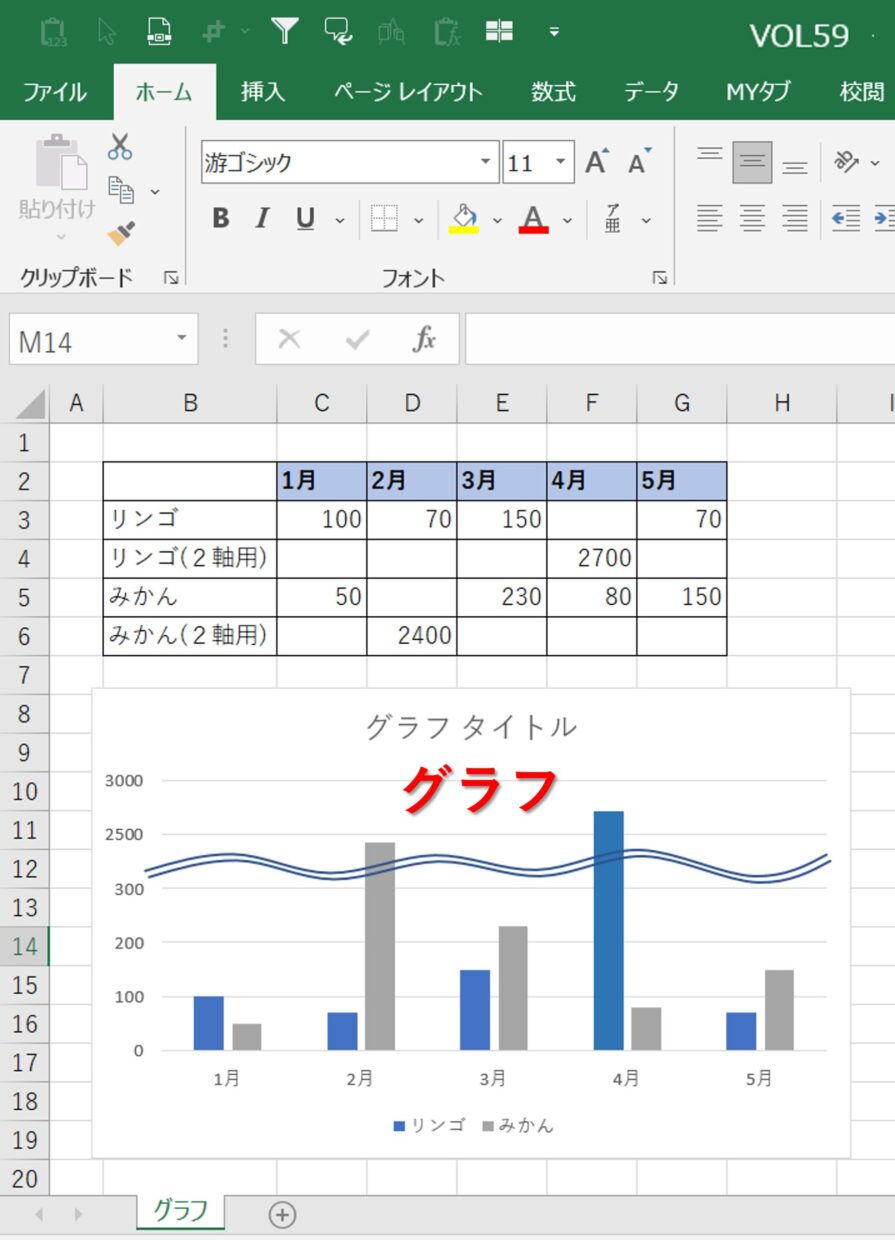Image resolution: width=895 pixels, height=1240 pixels.
Task: Toggle Italic formatting
Action: click(262, 219)
